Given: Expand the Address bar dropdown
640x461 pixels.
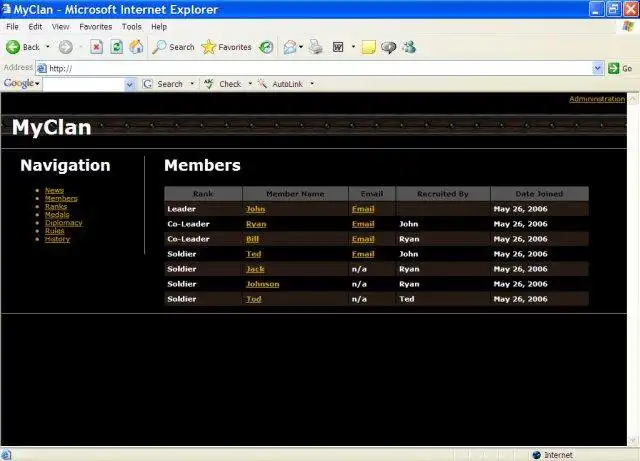Looking at the screenshot, I should click(x=598, y=68).
